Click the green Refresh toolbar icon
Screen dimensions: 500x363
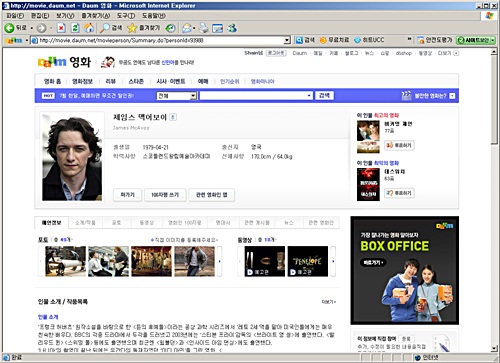pos(75,28)
